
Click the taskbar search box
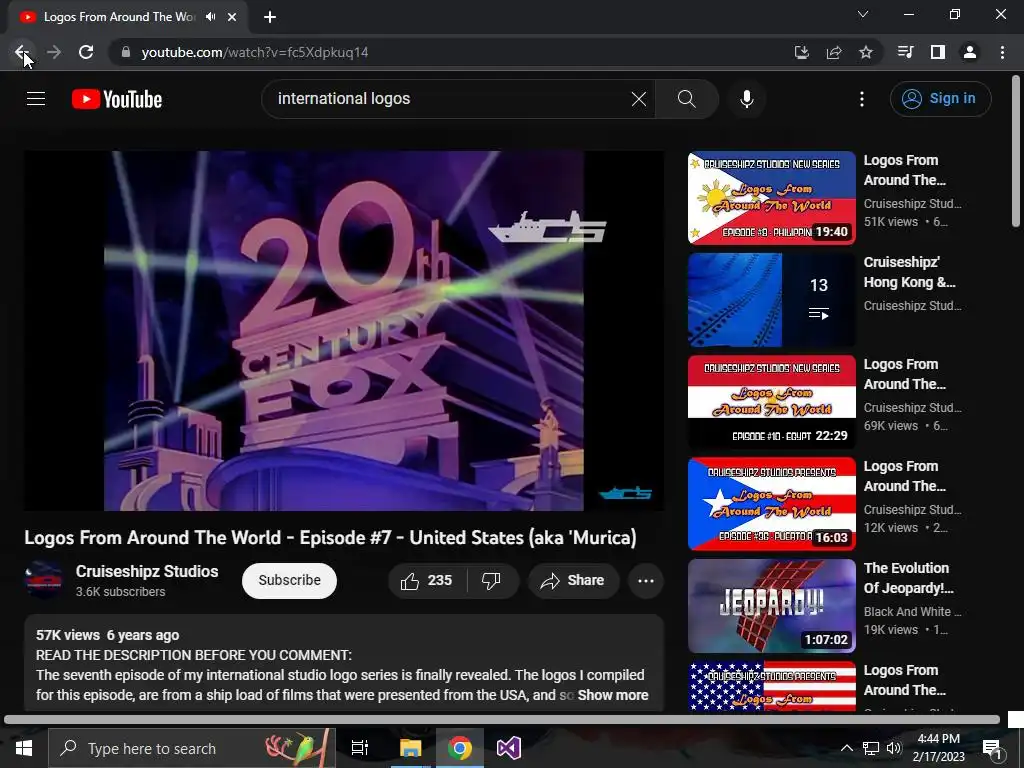(192, 748)
